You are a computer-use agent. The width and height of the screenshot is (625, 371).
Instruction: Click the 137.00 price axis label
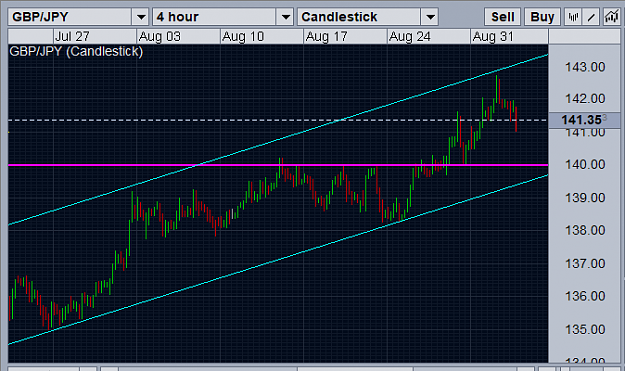(585, 263)
